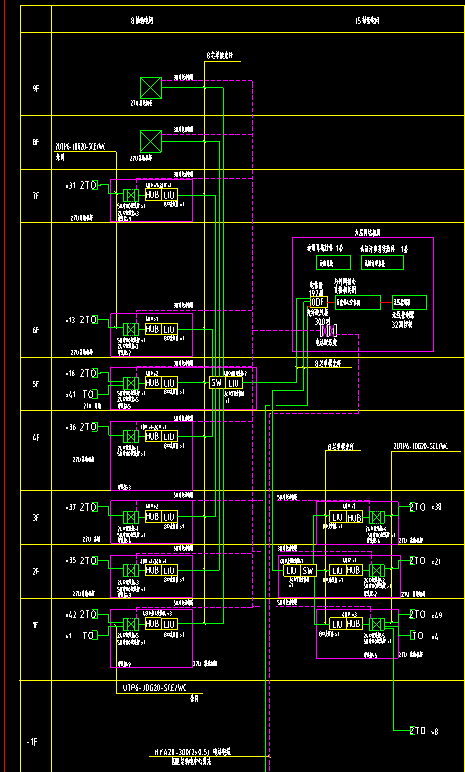Select the LIU box adjoining HUB on 5F

[x=169, y=383]
